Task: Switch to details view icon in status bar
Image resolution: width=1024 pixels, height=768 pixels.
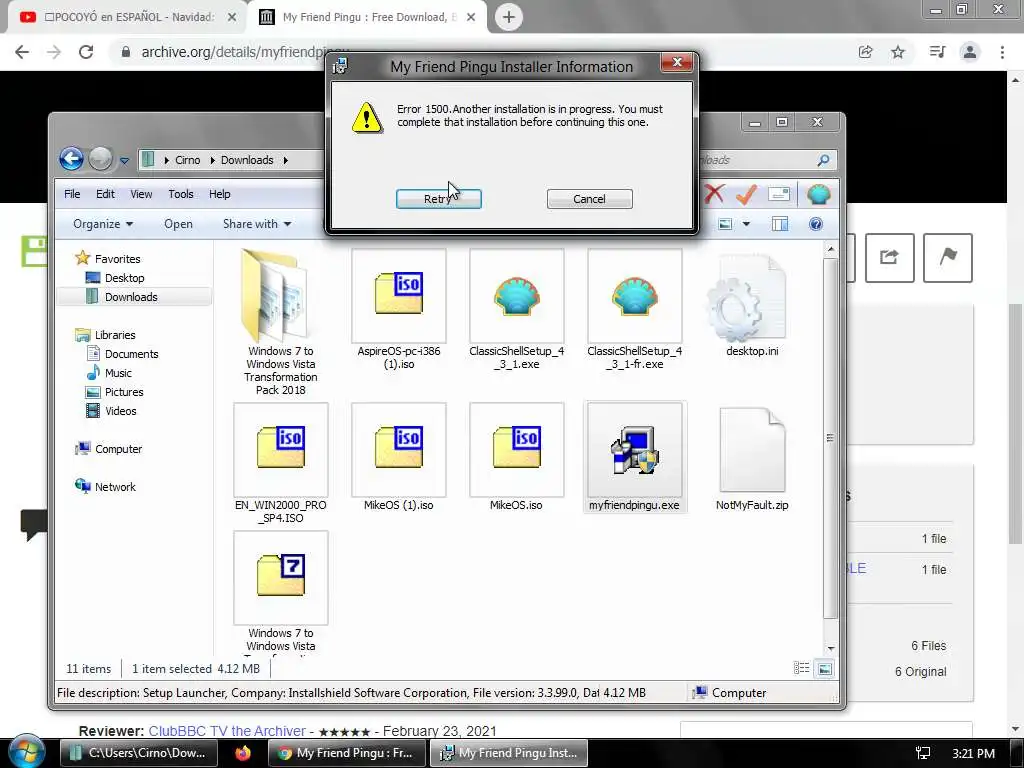Action: (801, 668)
